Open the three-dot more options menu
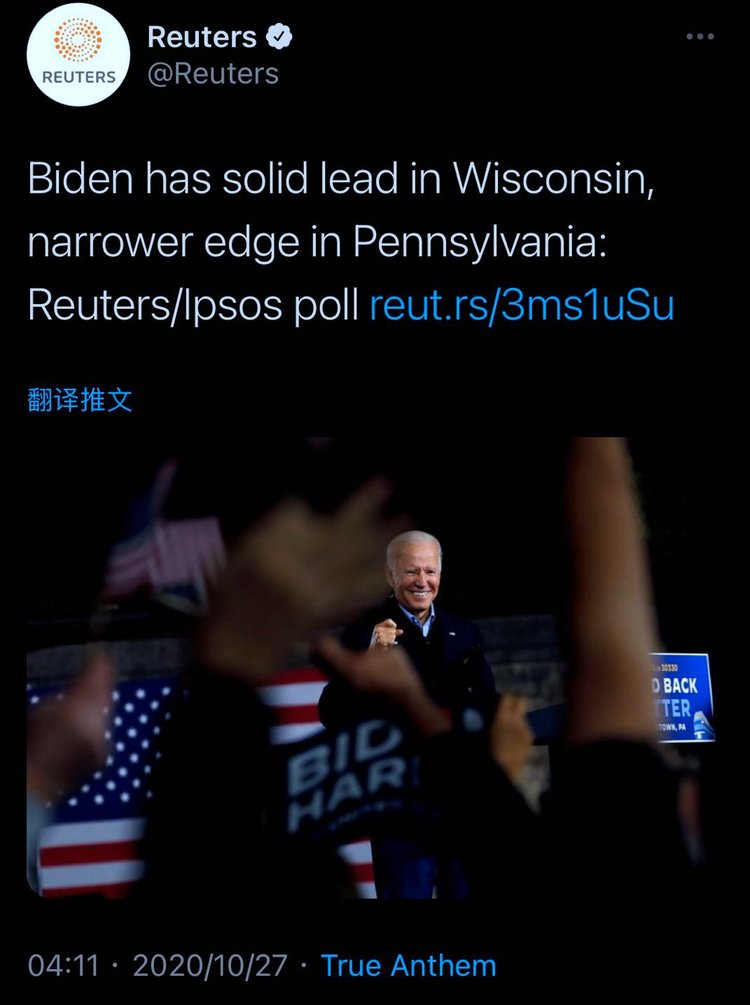This screenshot has width=750, height=1005. coord(700,37)
